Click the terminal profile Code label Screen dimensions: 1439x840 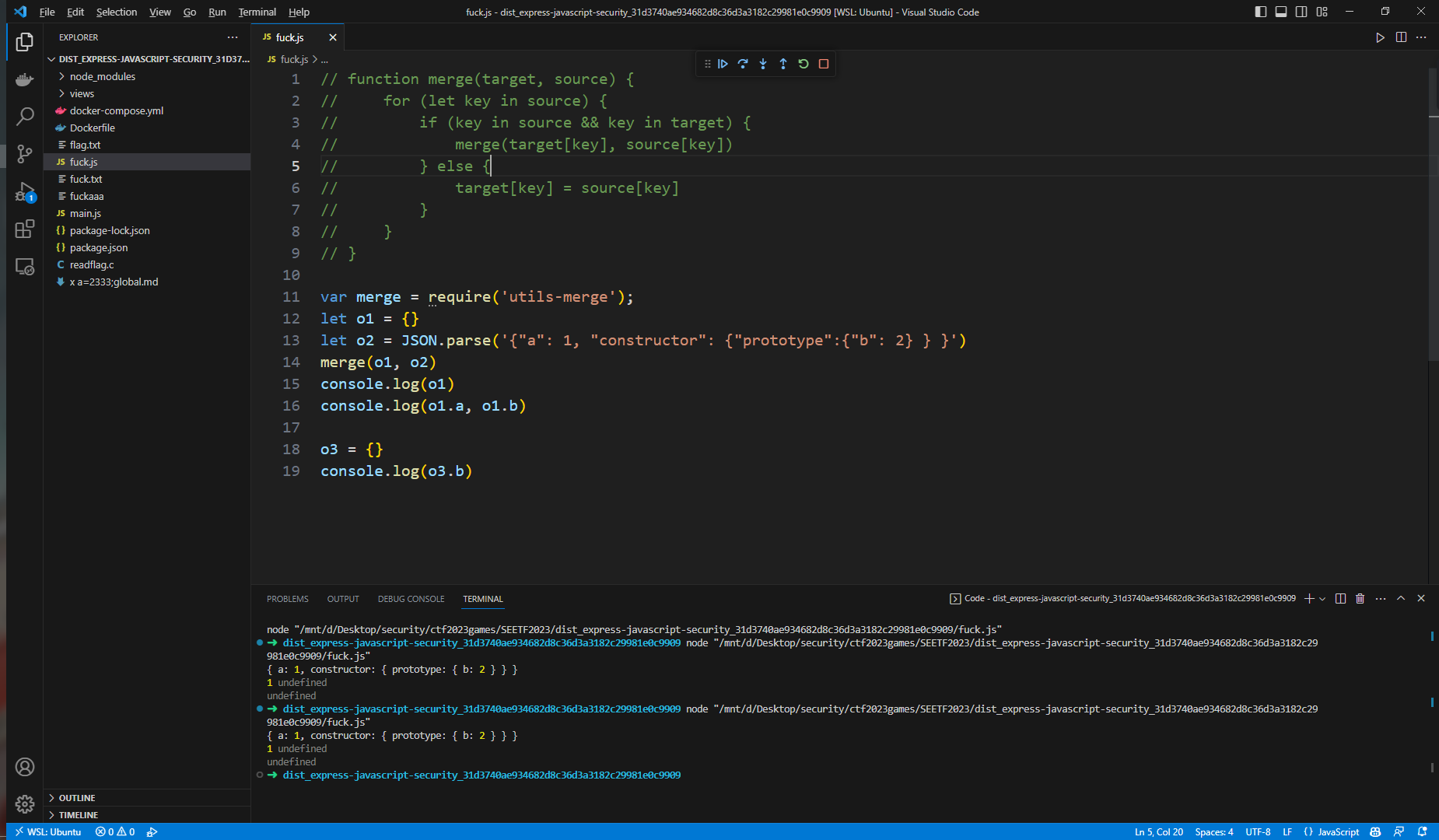click(1122, 598)
